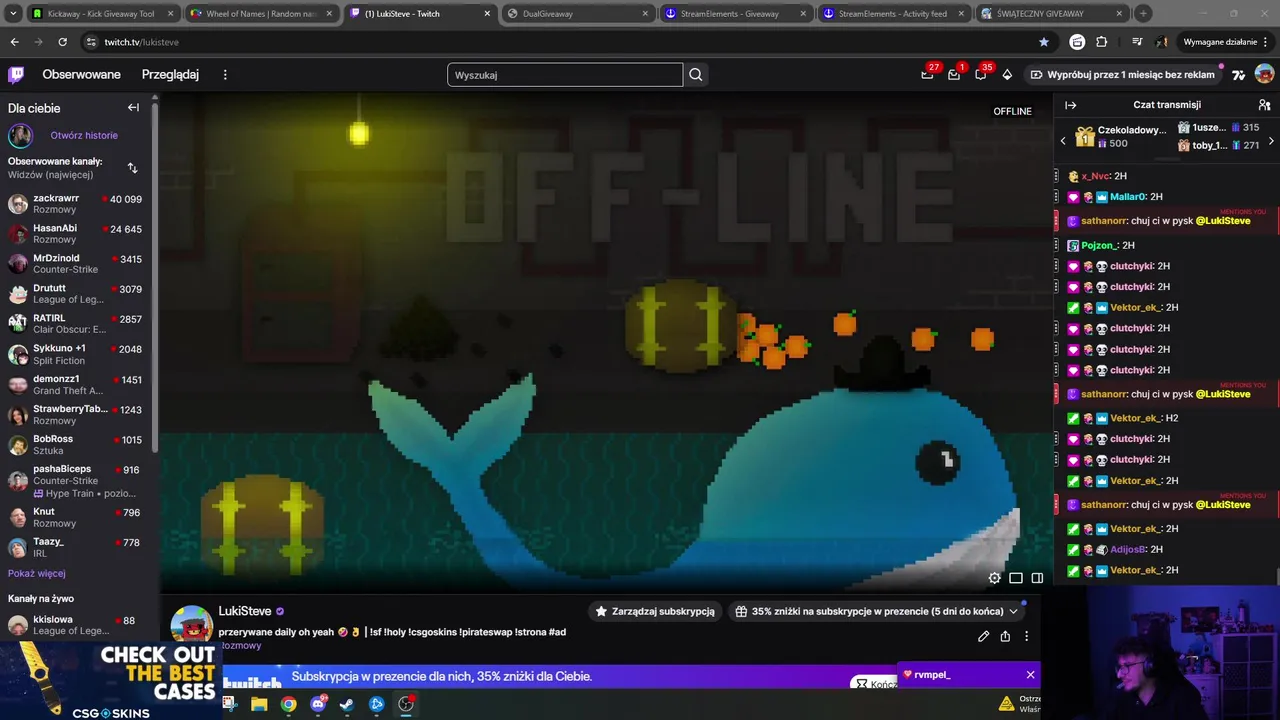The width and height of the screenshot is (1280, 720).
Task: Click the pencil edit icon under the stream
Action: click(x=984, y=636)
